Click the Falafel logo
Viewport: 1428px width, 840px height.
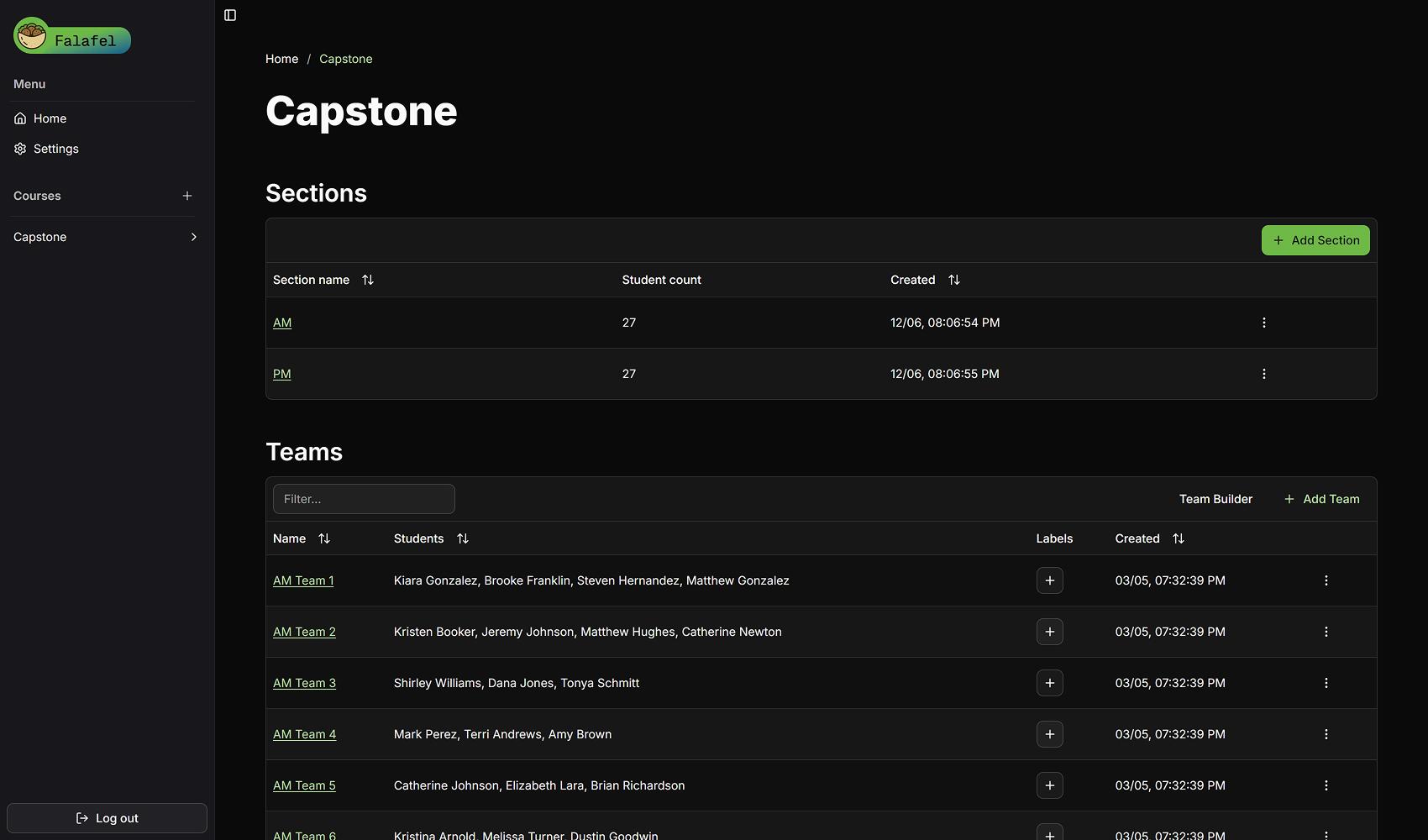click(x=71, y=37)
